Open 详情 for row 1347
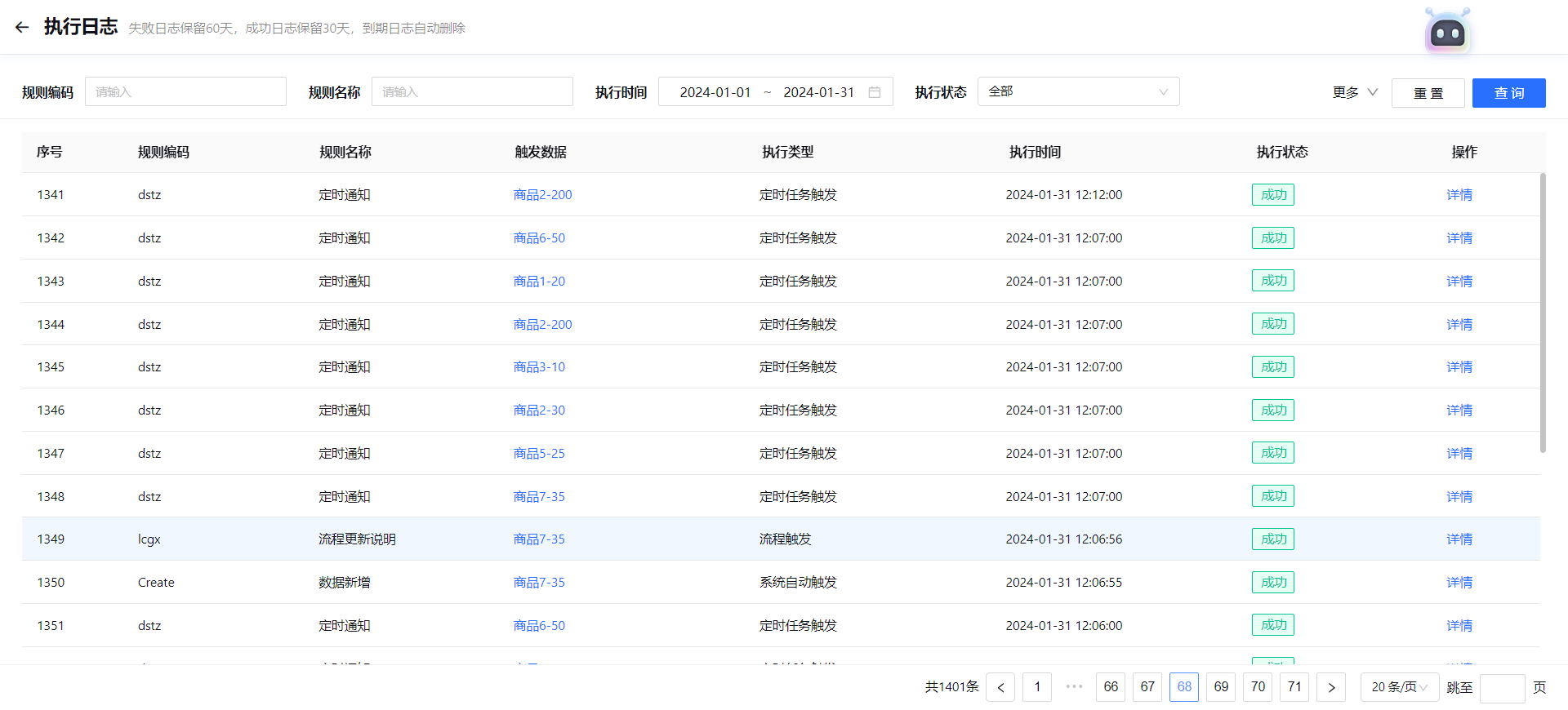This screenshot has width=1568, height=710. point(1459,453)
